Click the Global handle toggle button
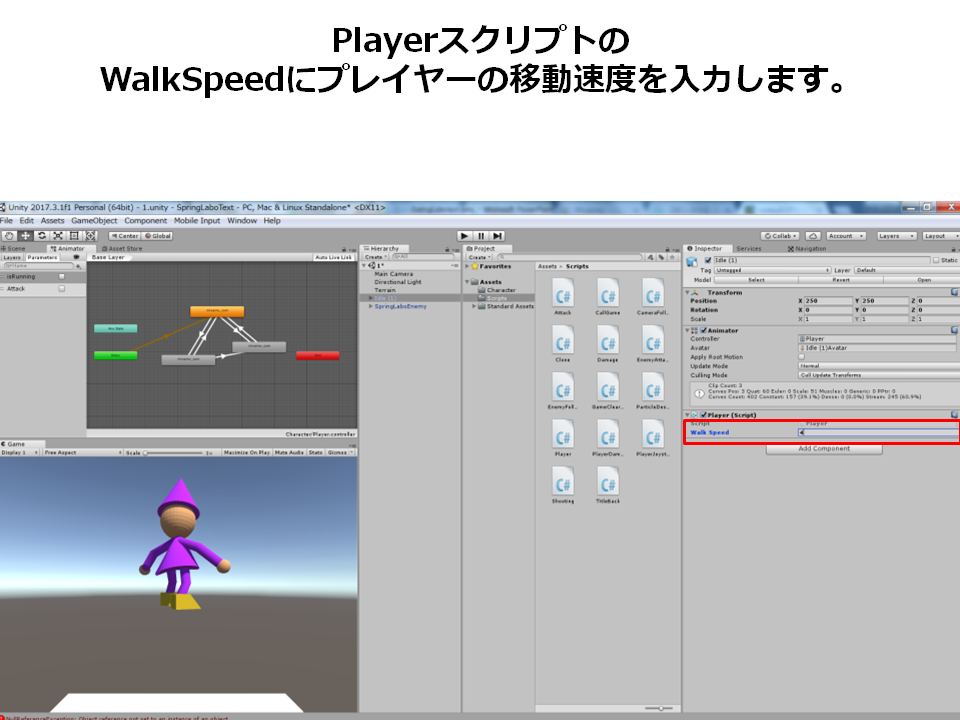 tap(158, 236)
